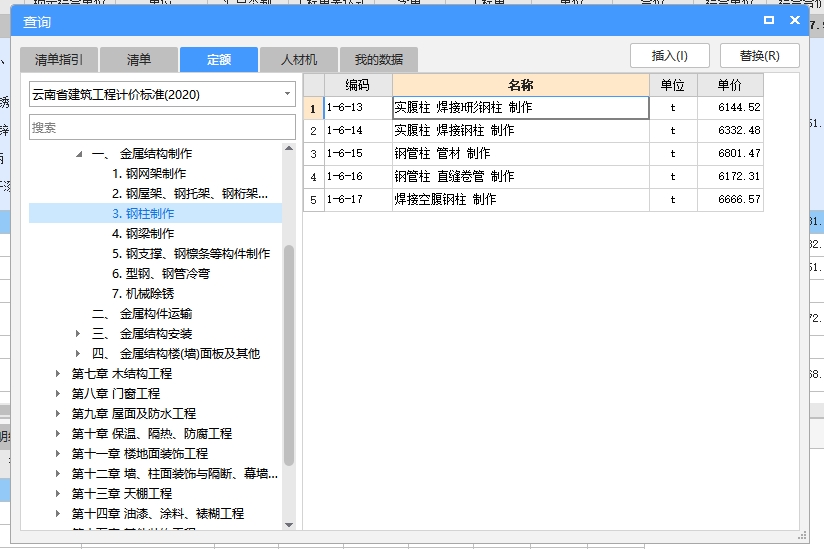This screenshot has height=549, width=824.
Task: Select 二、金属构件运输 tree item
Action: click(142, 314)
